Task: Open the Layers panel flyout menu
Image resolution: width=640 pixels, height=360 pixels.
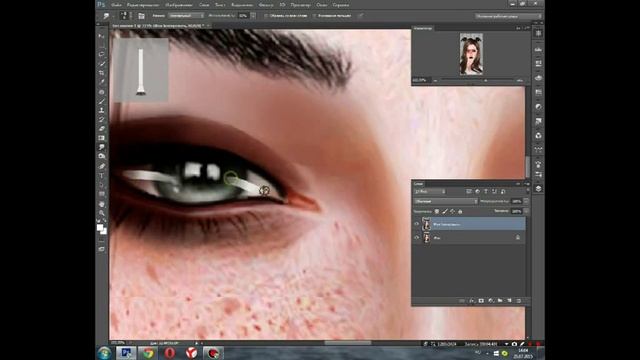Action: coord(527,184)
